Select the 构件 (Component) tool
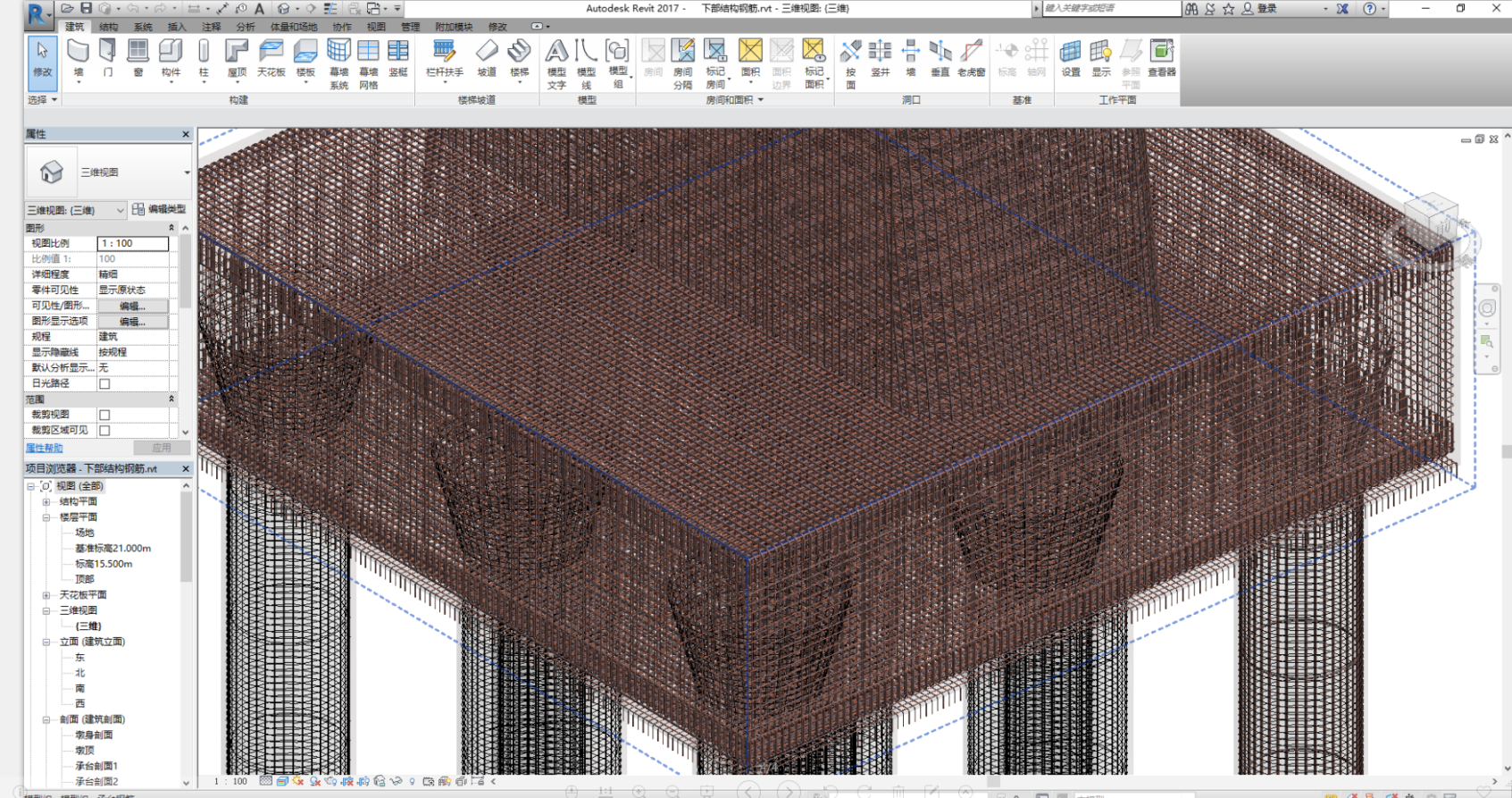Viewport: 1512px width, 798px height. [x=171, y=60]
